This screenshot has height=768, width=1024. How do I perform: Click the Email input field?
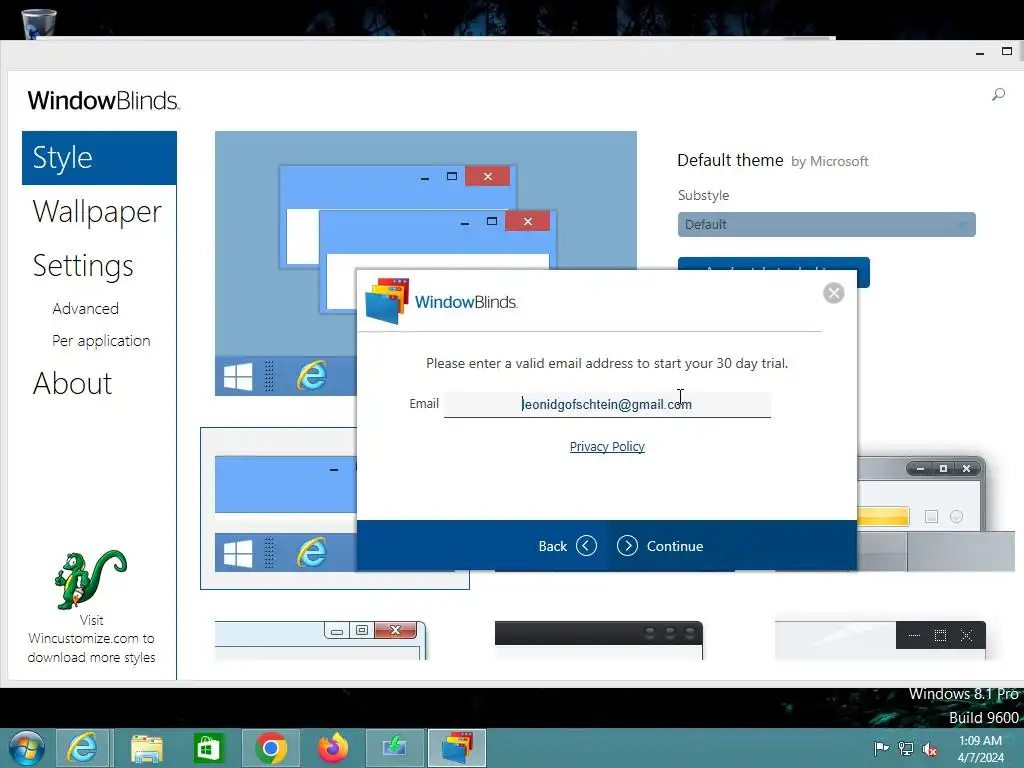tap(607, 404)
